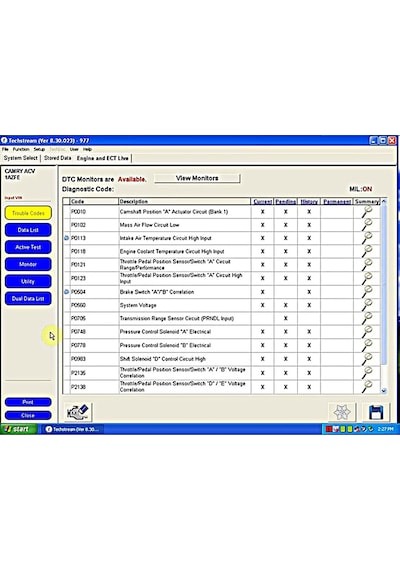Open the Data List panel

[28, 230]
